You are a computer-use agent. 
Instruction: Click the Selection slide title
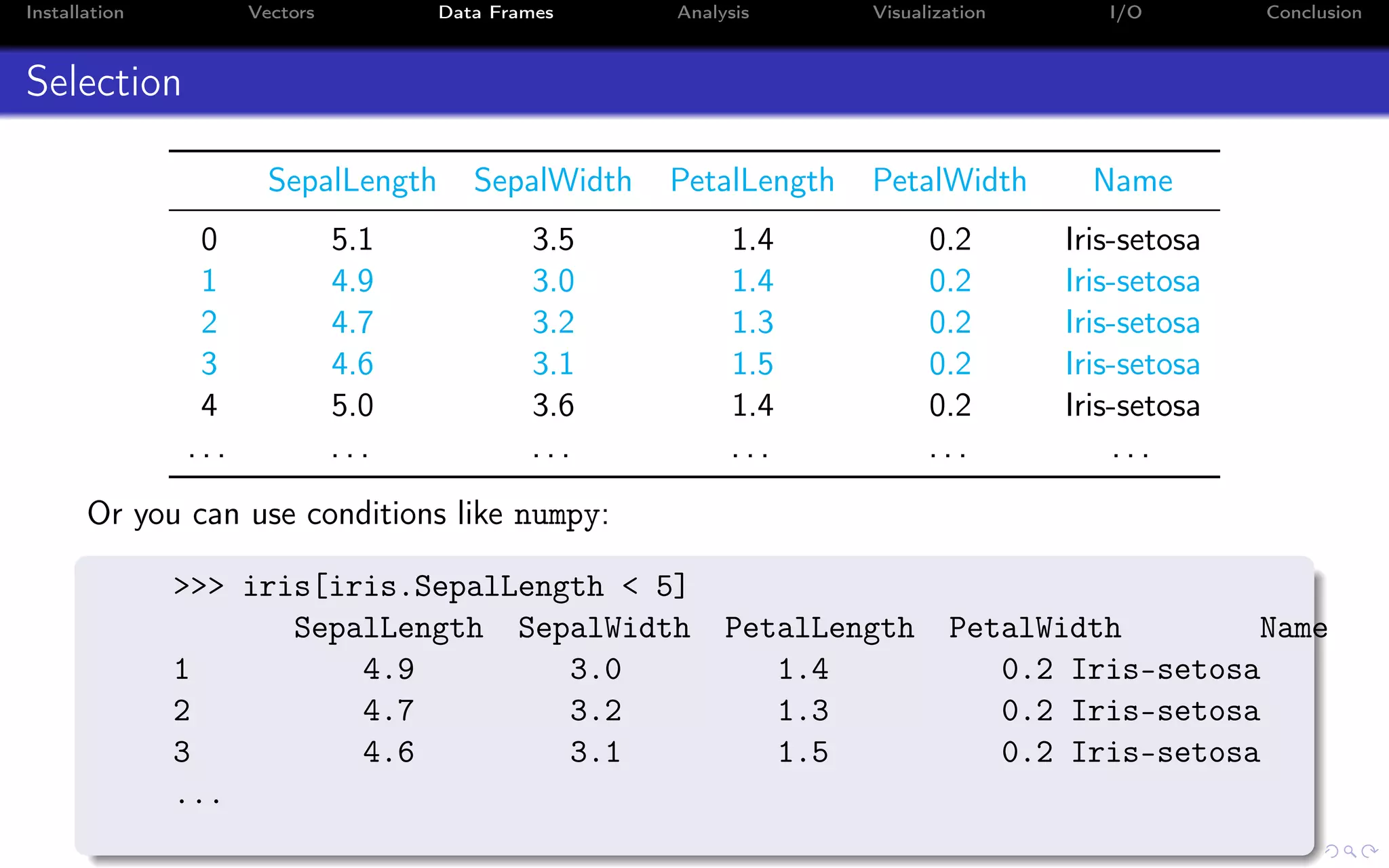[104, 81]
